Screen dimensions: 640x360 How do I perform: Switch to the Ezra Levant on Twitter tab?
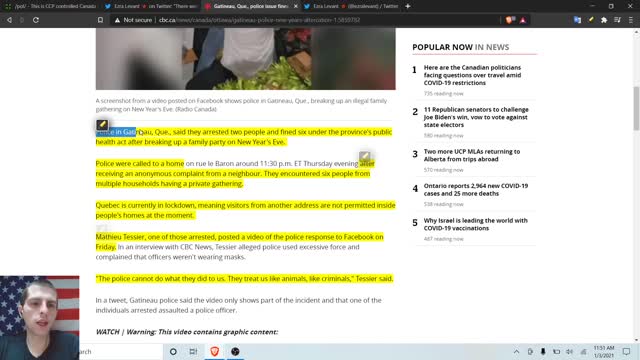coord(150,6)
